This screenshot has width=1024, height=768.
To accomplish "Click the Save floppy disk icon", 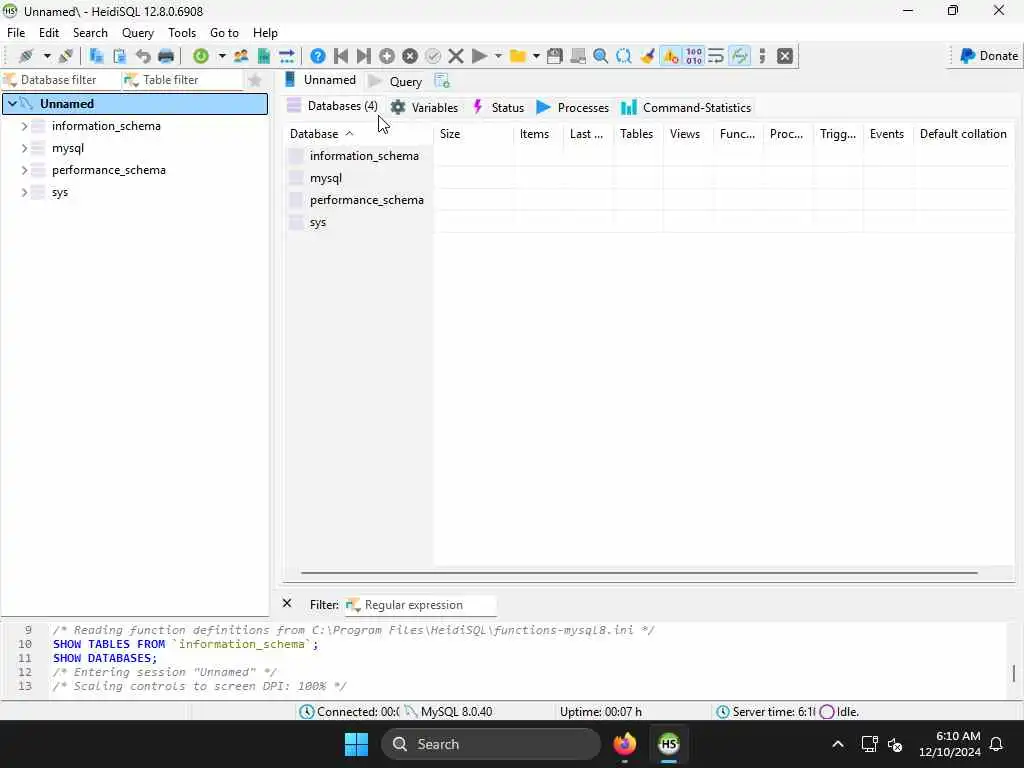I will point(554,56).
